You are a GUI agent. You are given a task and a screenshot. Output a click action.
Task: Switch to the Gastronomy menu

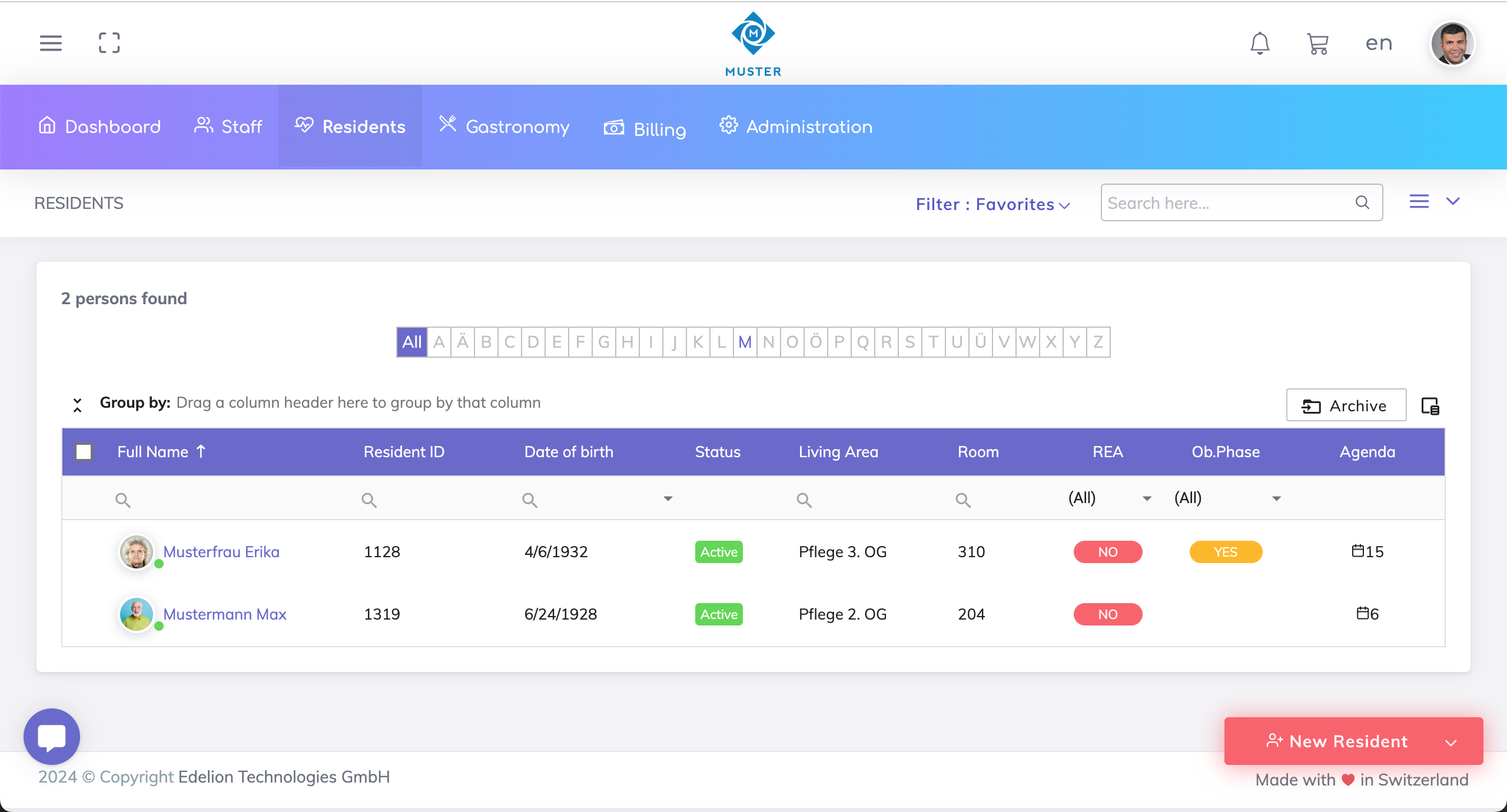(504, 127)
